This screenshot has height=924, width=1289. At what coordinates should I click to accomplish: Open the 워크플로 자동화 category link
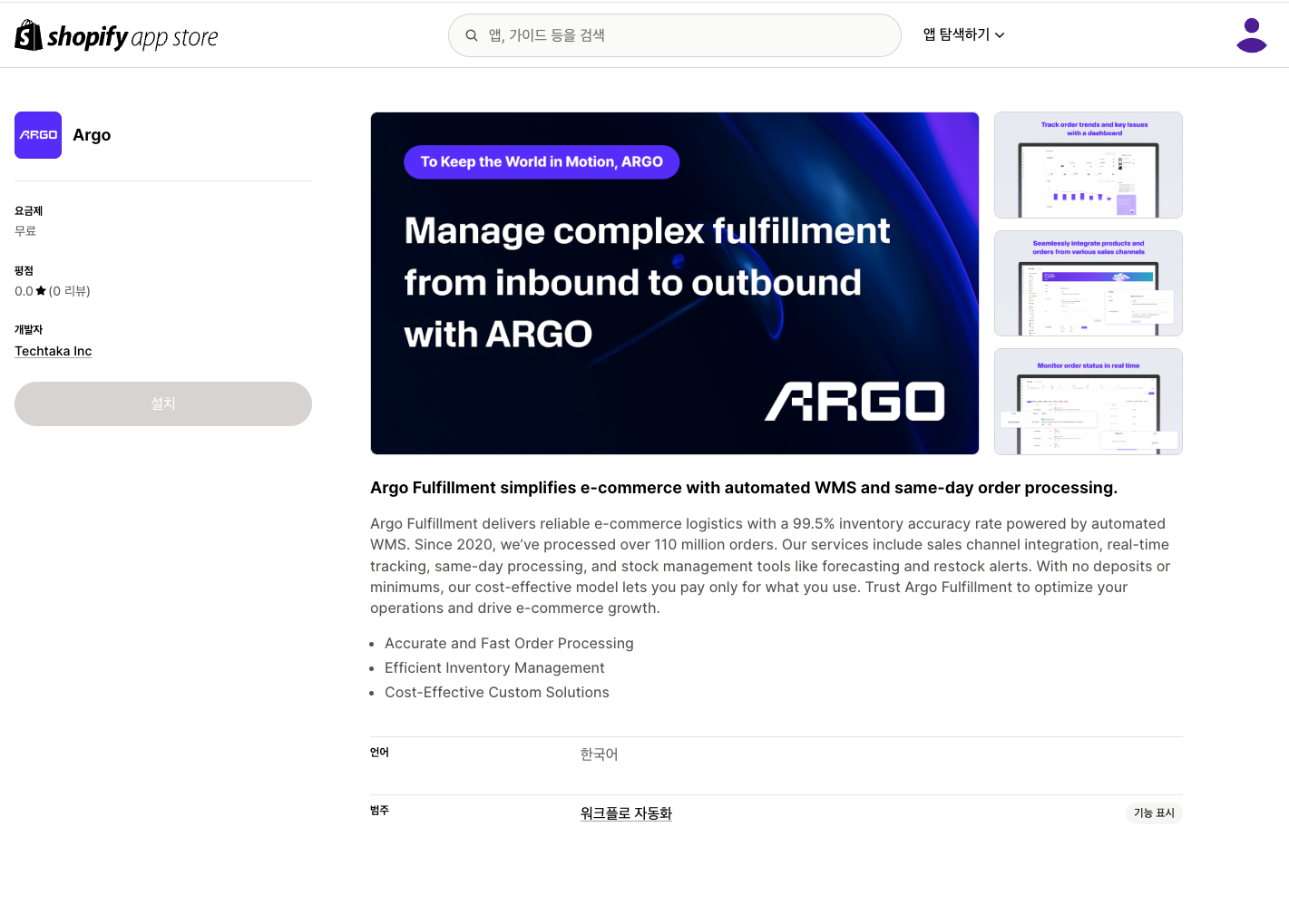[626, 813]
